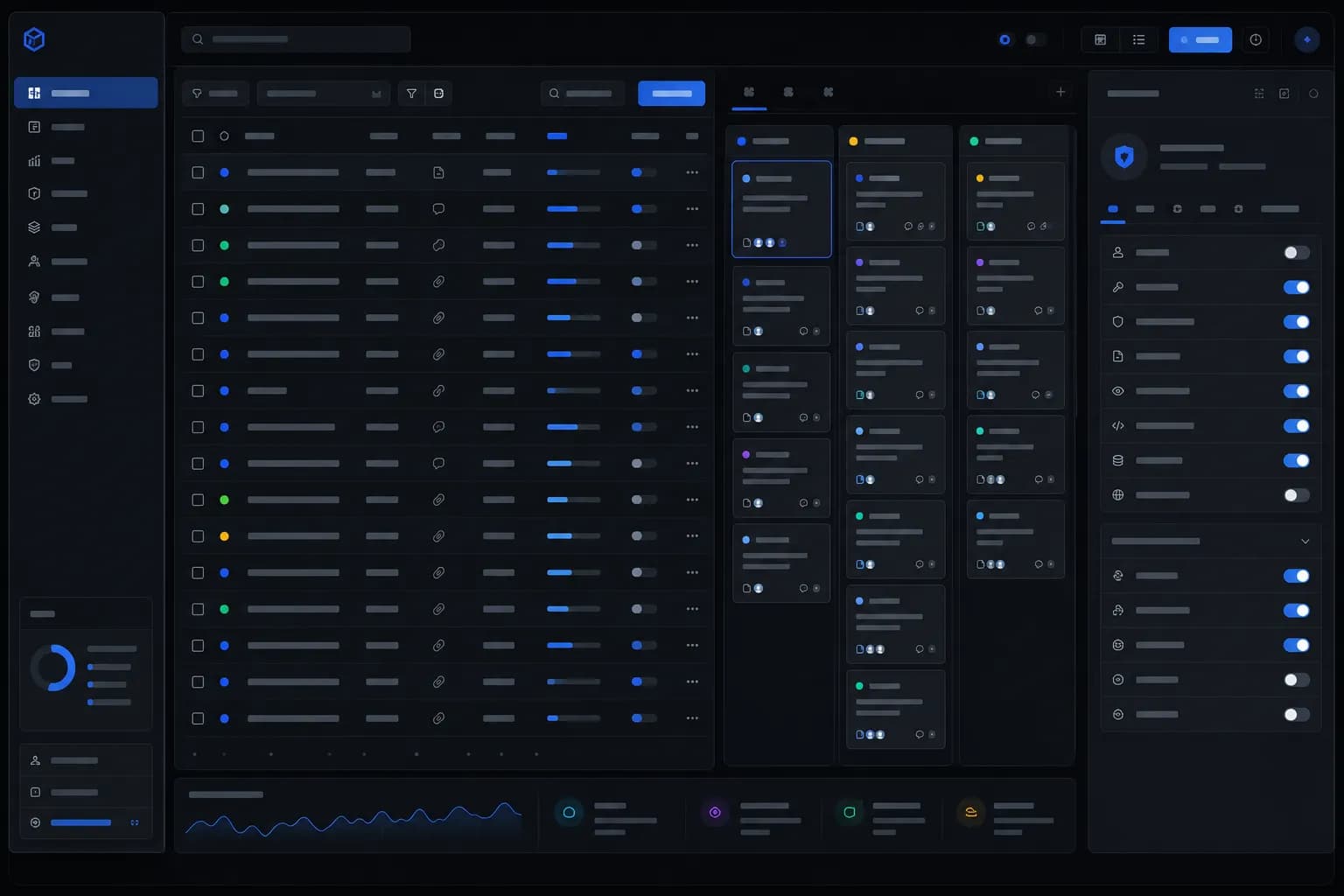This screenshot has width=1344, height=896.
Task: Tick the checkbox of the teal-dot table row
Action: [x=198, y=209]
